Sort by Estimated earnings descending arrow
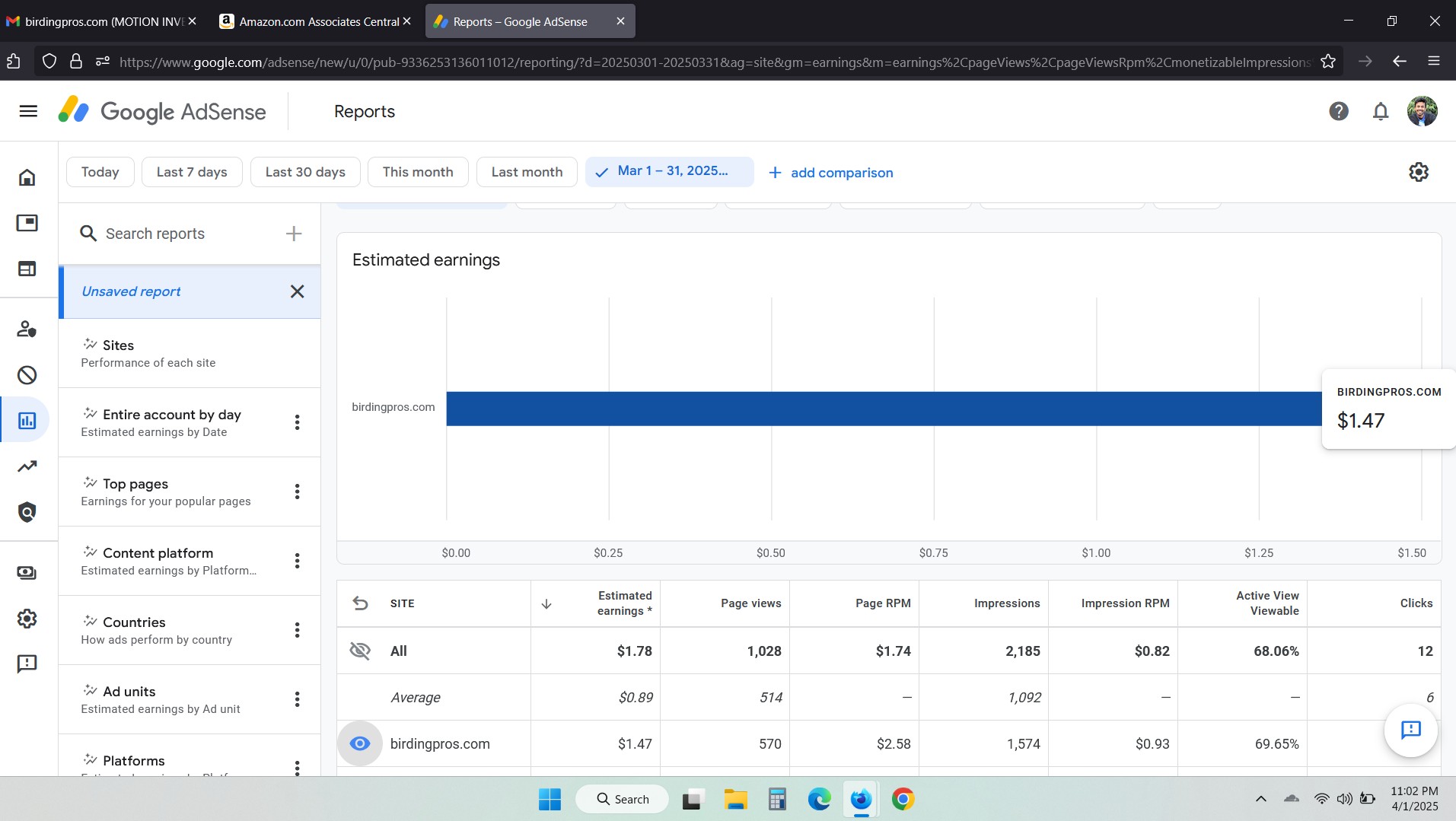This screenshot has height=821, width=1456. tap(546, 604)
